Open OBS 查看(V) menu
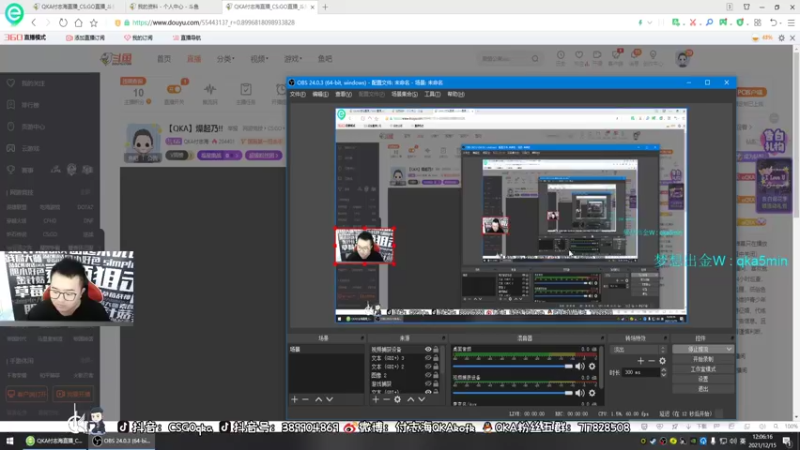800x450 pixels. click(343, 94)
